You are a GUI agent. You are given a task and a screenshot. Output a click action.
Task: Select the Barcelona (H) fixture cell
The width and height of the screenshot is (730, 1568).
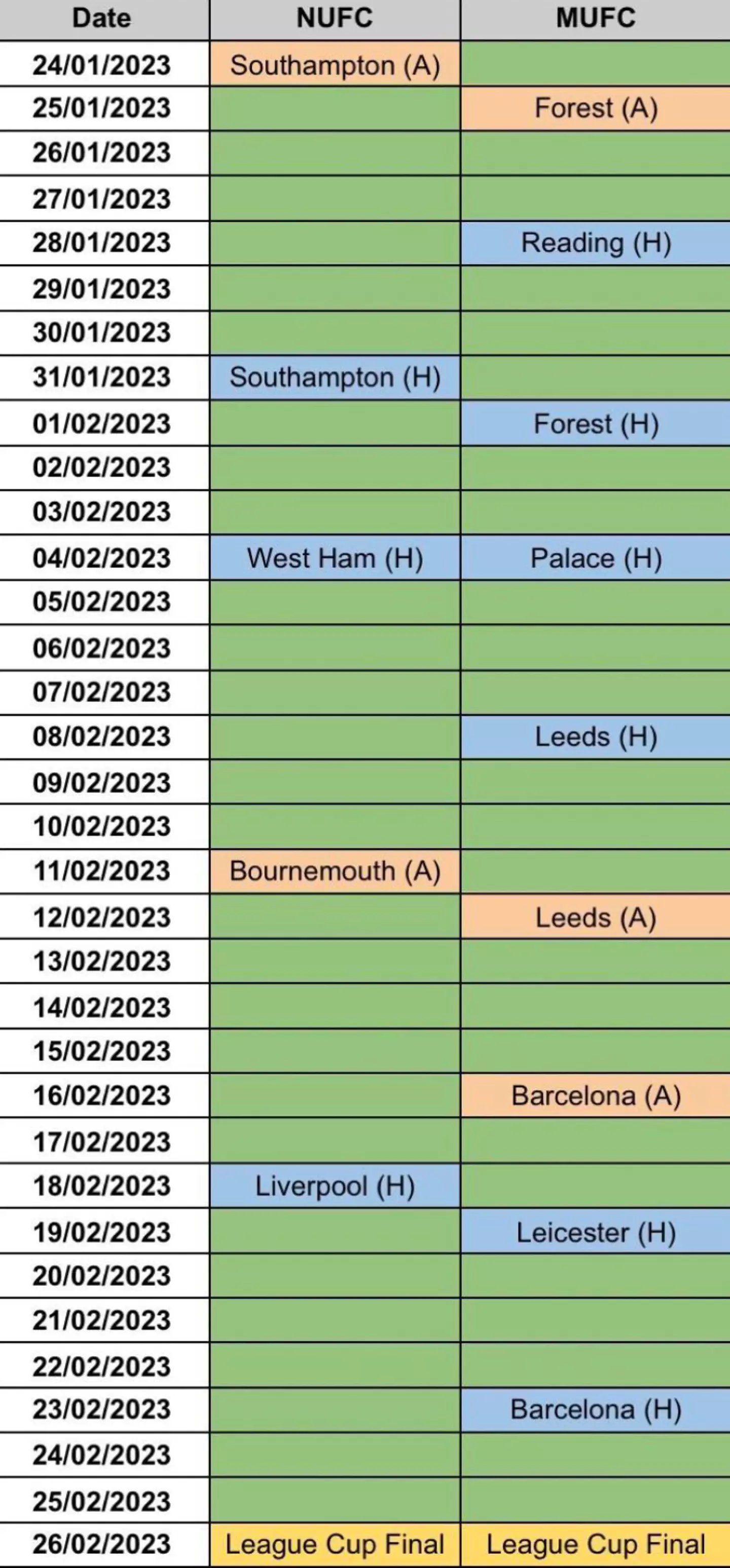596,1410
